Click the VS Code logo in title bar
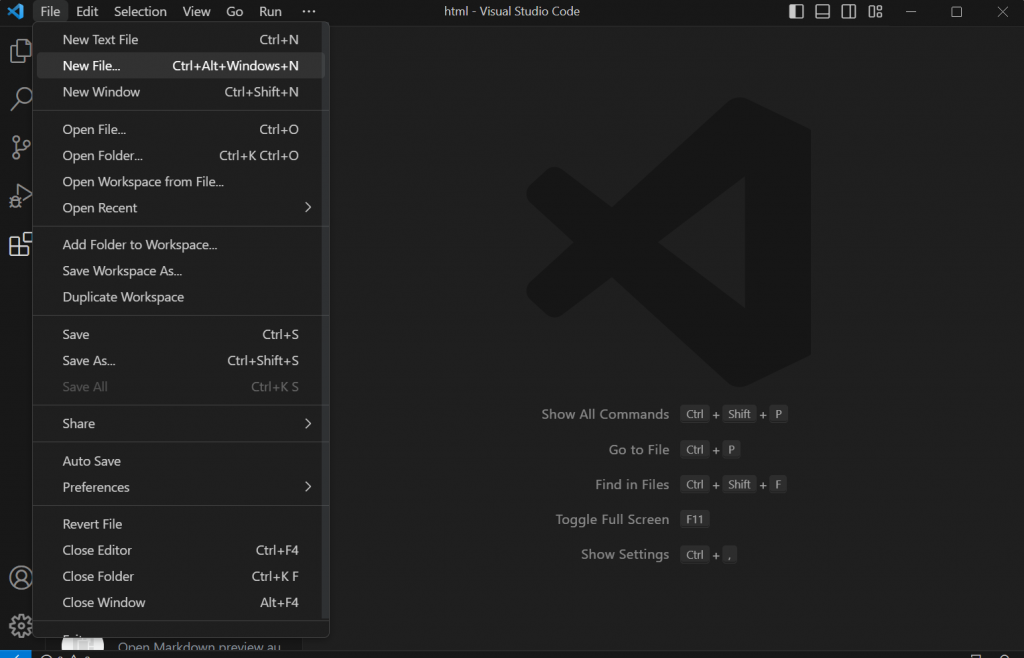Viewport: 1024px width, 658px height. tap(15, 11)
